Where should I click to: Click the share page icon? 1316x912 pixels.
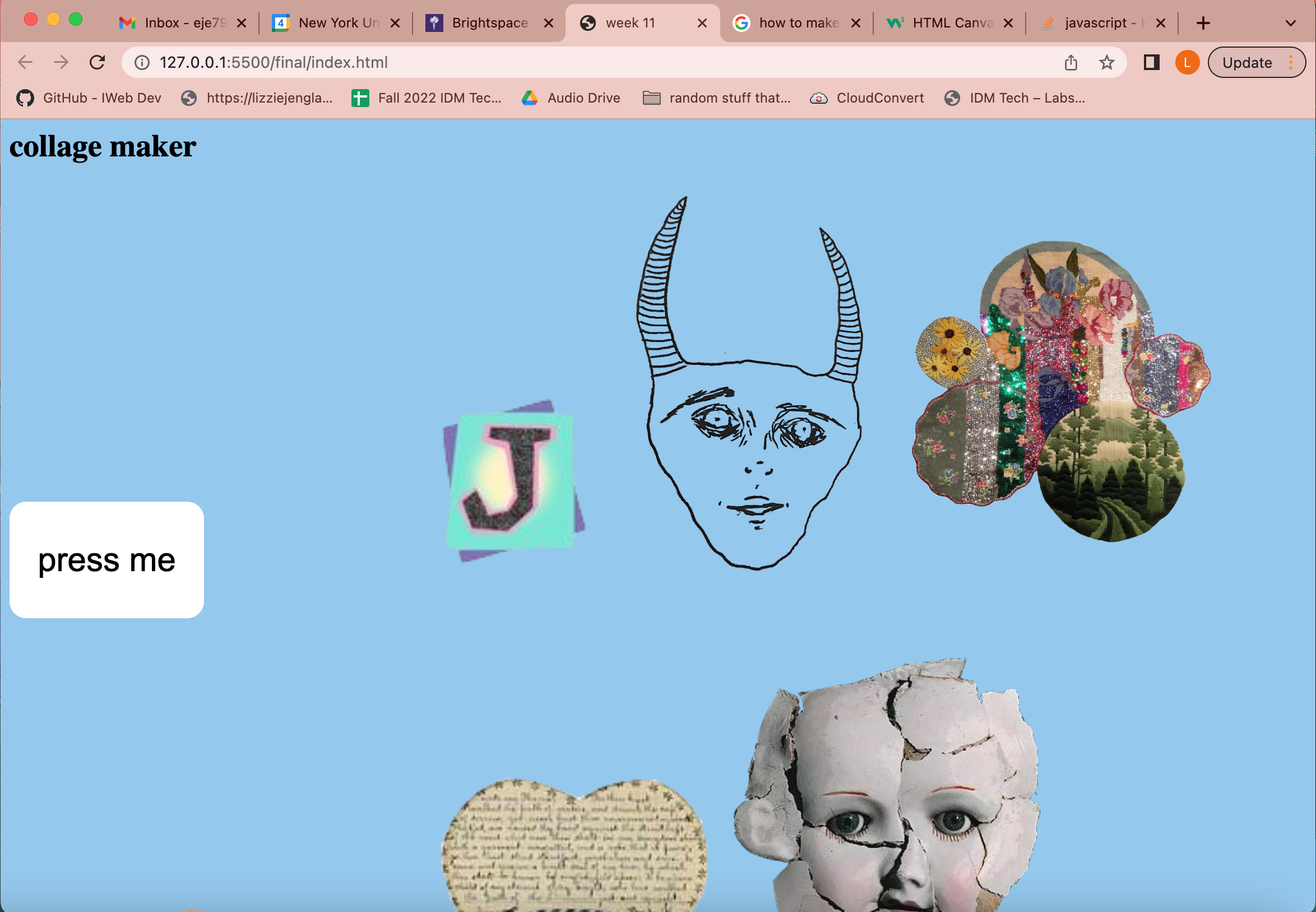(x=1071, y=62)
